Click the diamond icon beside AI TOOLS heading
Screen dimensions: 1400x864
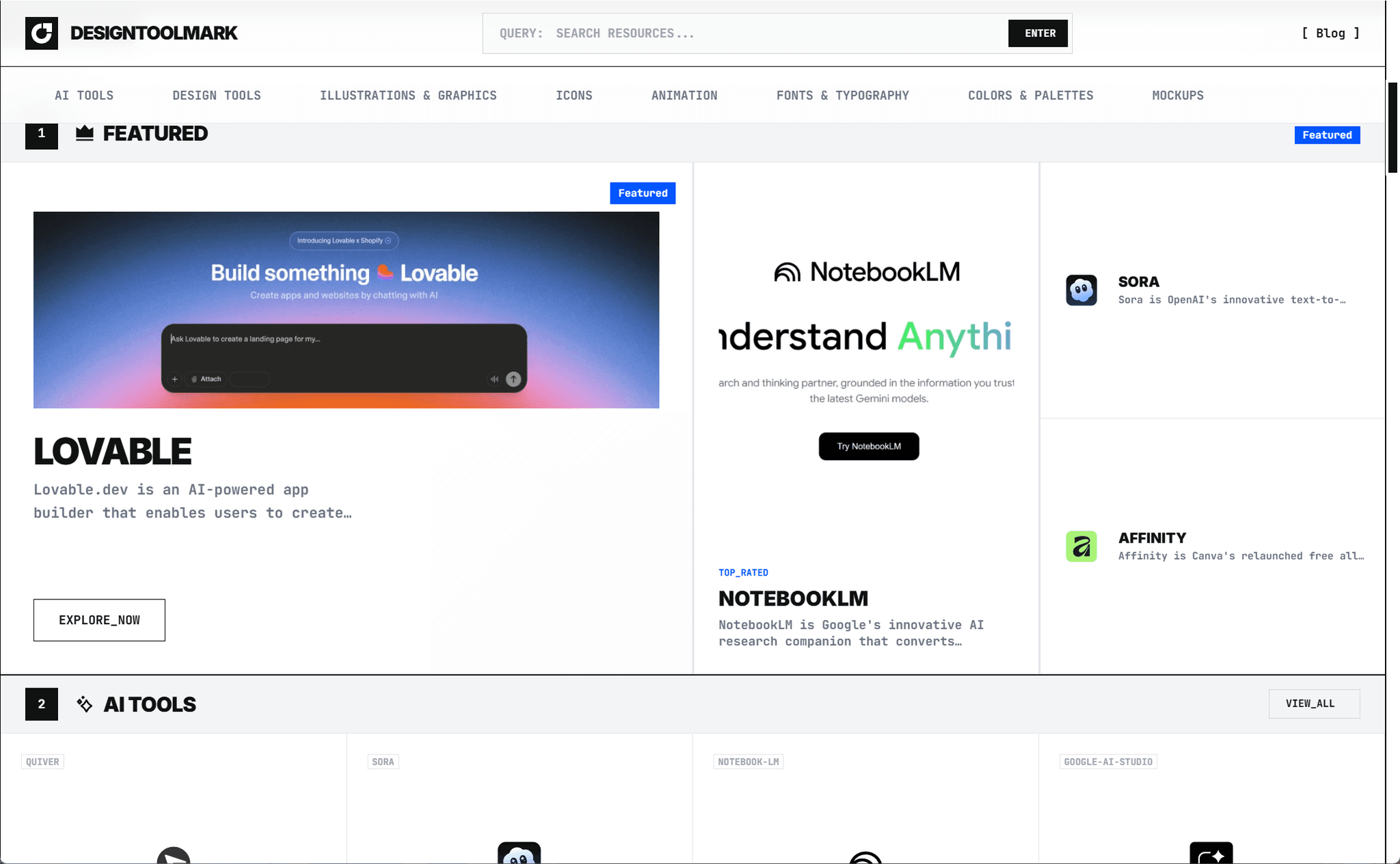pos(85,704)
